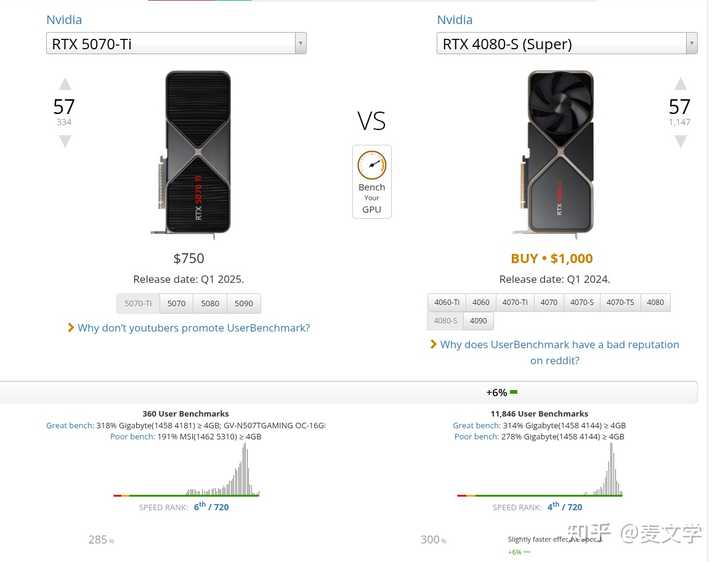
Task: Click the +6% comparison bar
Action: 349,393
